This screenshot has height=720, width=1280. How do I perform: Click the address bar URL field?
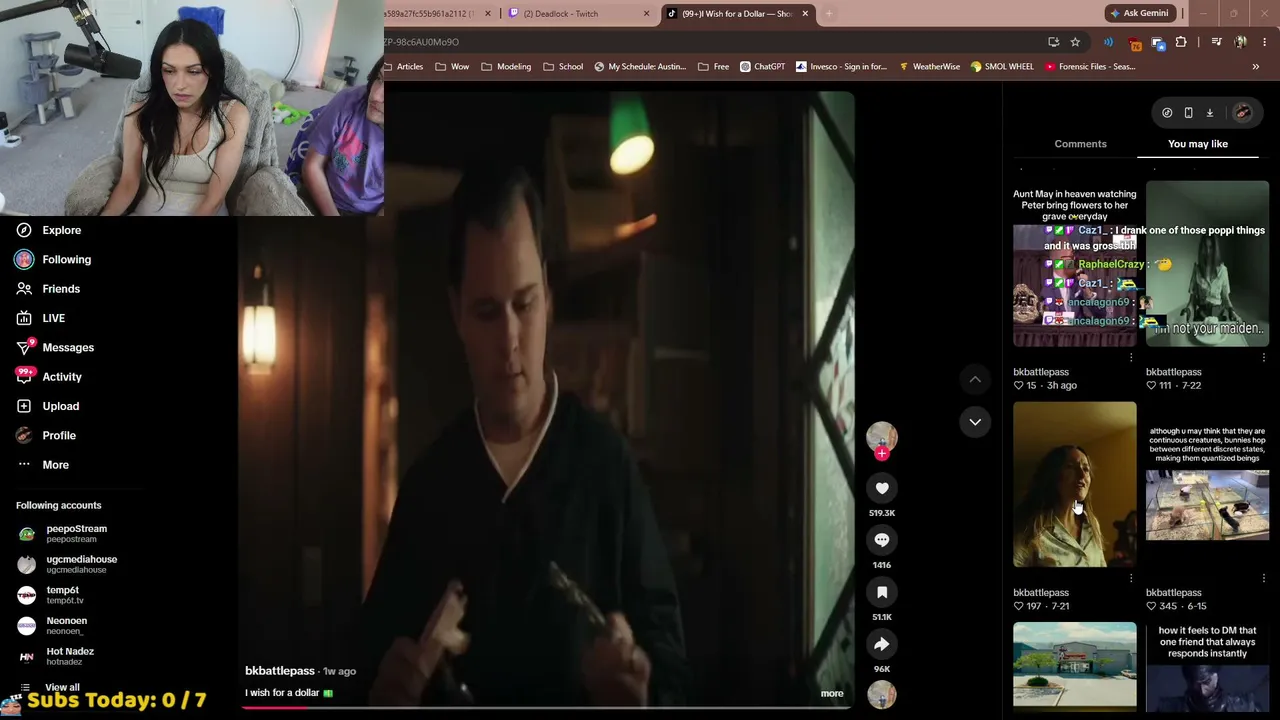[x=710, y=42]
